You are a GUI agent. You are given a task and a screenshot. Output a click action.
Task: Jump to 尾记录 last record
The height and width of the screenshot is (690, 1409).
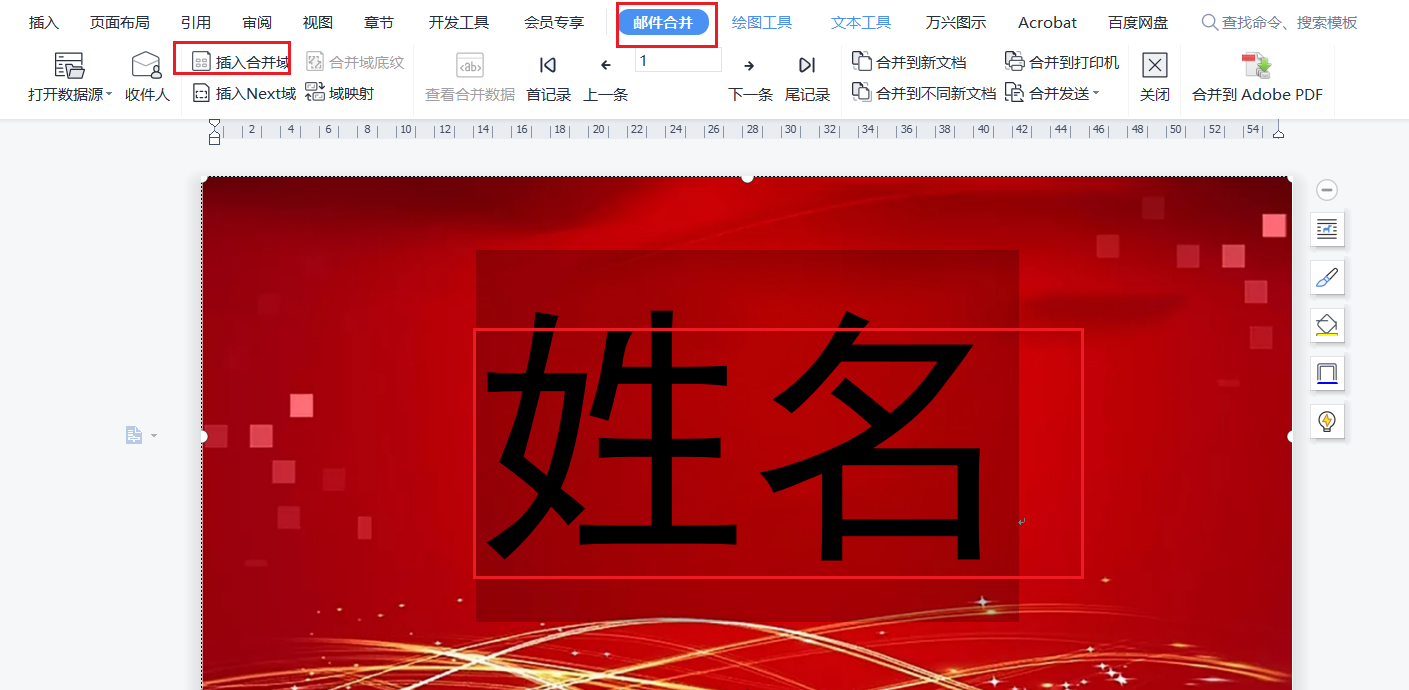807,66
